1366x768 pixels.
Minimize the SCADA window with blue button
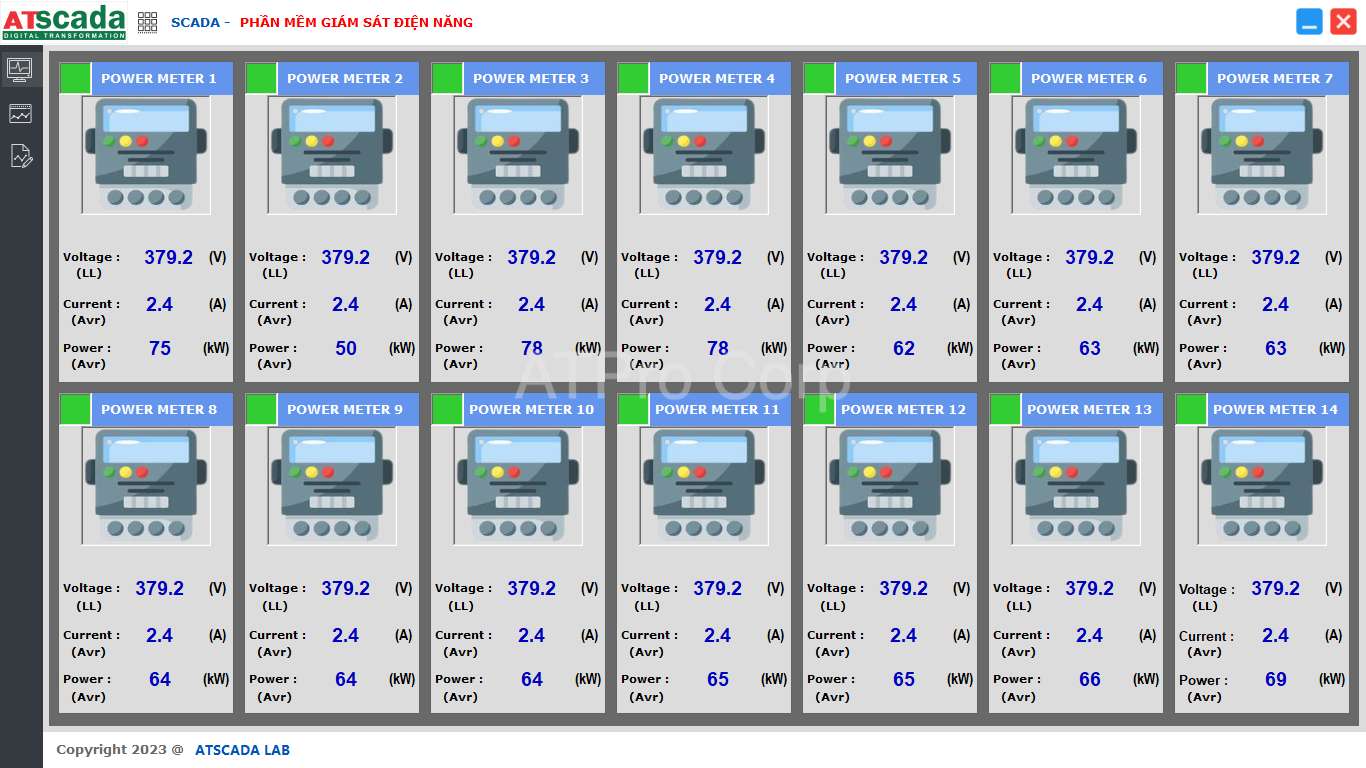[1309, 22]
